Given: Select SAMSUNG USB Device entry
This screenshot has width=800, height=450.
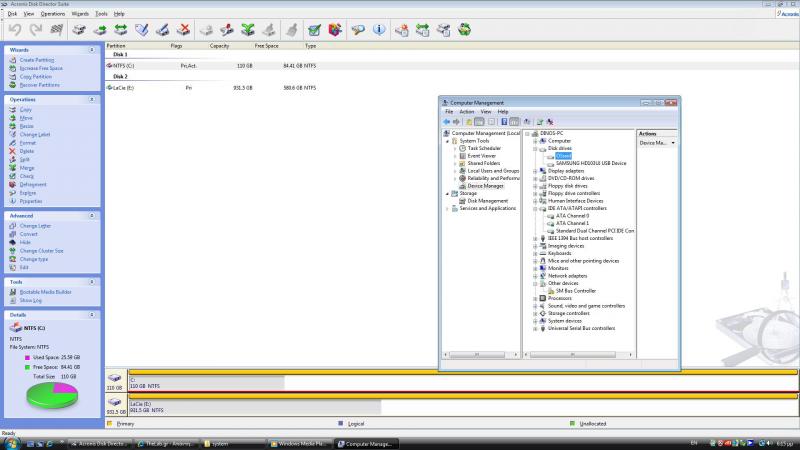Looking at the screenshot, I should point(591,163).
